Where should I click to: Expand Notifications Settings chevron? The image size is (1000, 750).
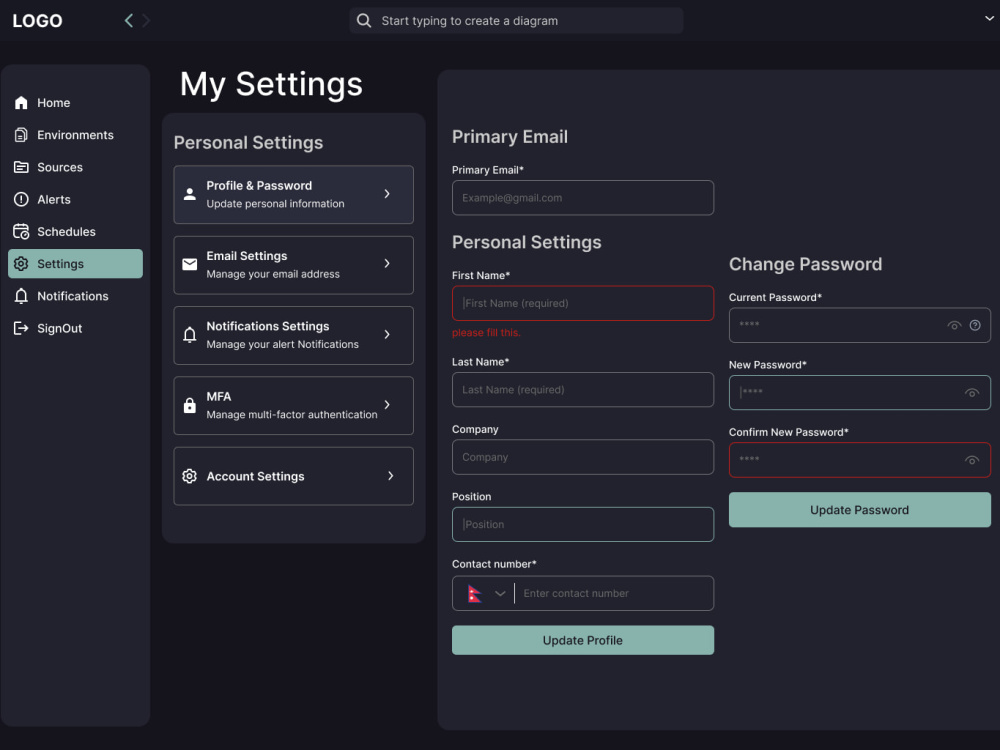pos(387,334)
